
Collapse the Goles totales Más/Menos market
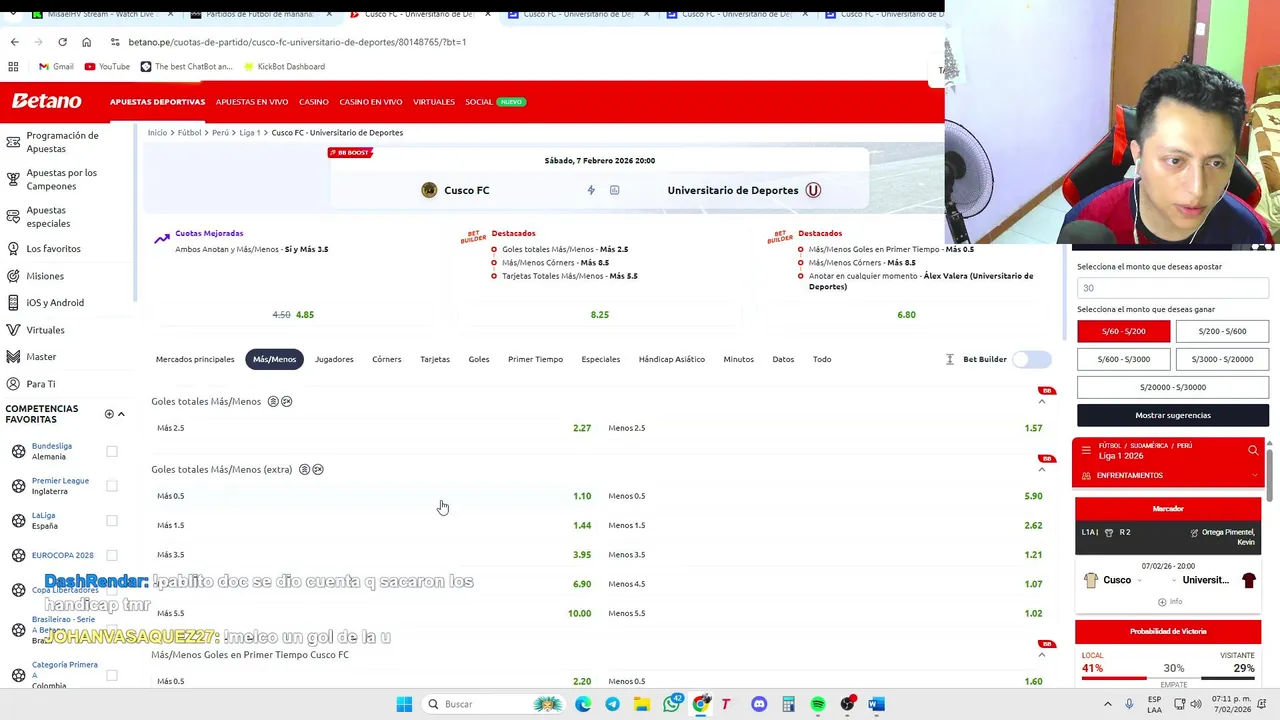click(1042, 402)
